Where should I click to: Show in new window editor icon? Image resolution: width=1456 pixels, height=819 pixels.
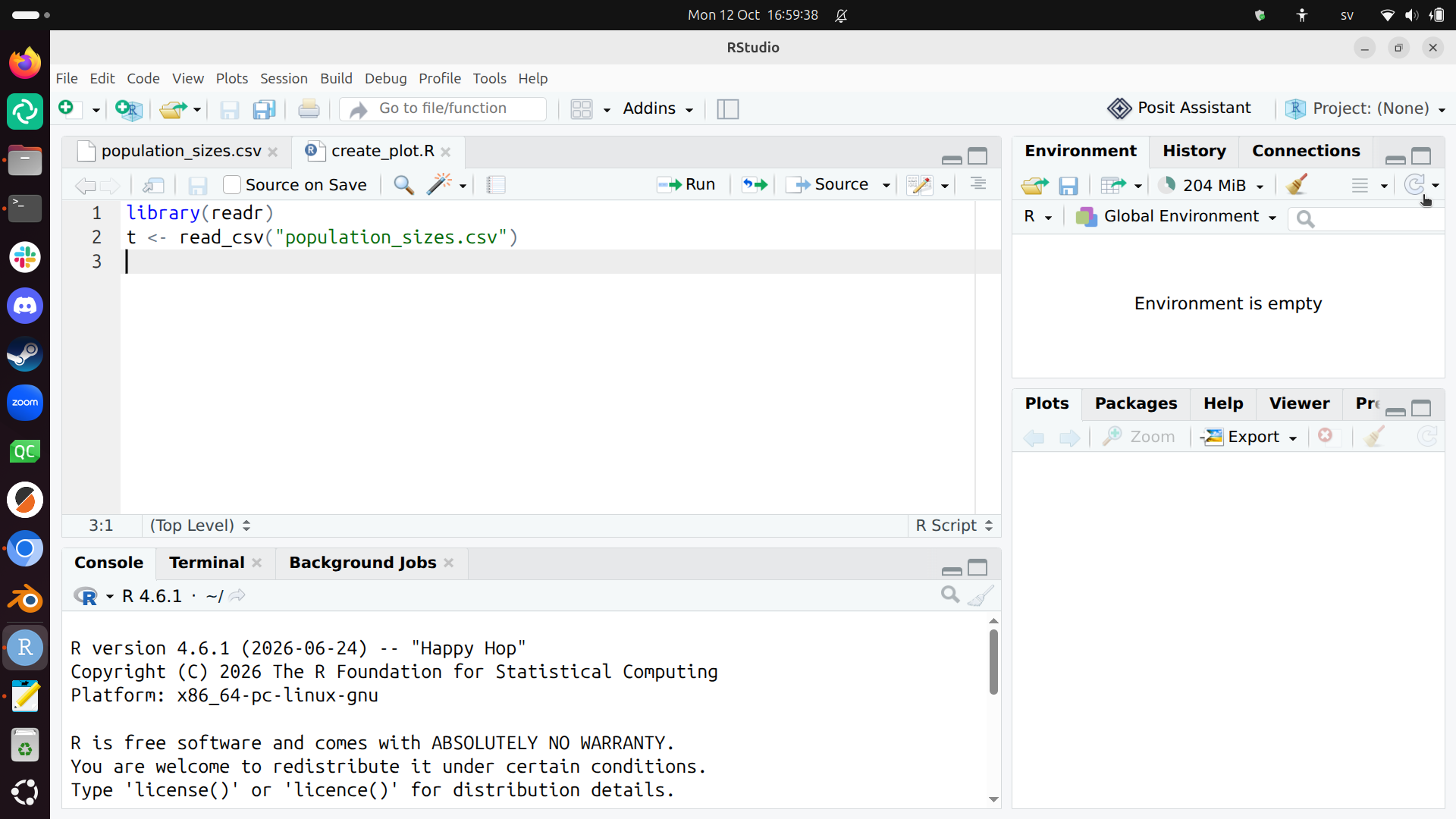(153, 185)
